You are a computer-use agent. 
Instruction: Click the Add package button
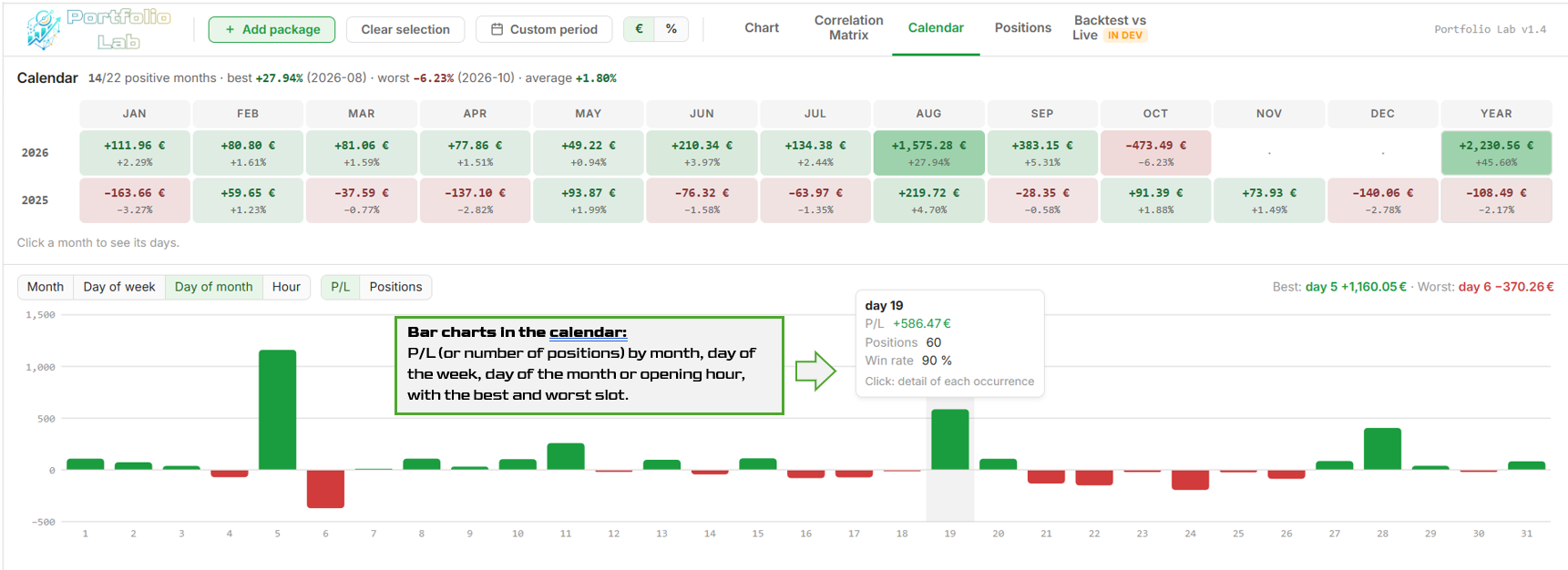click(x=272, y=29)
